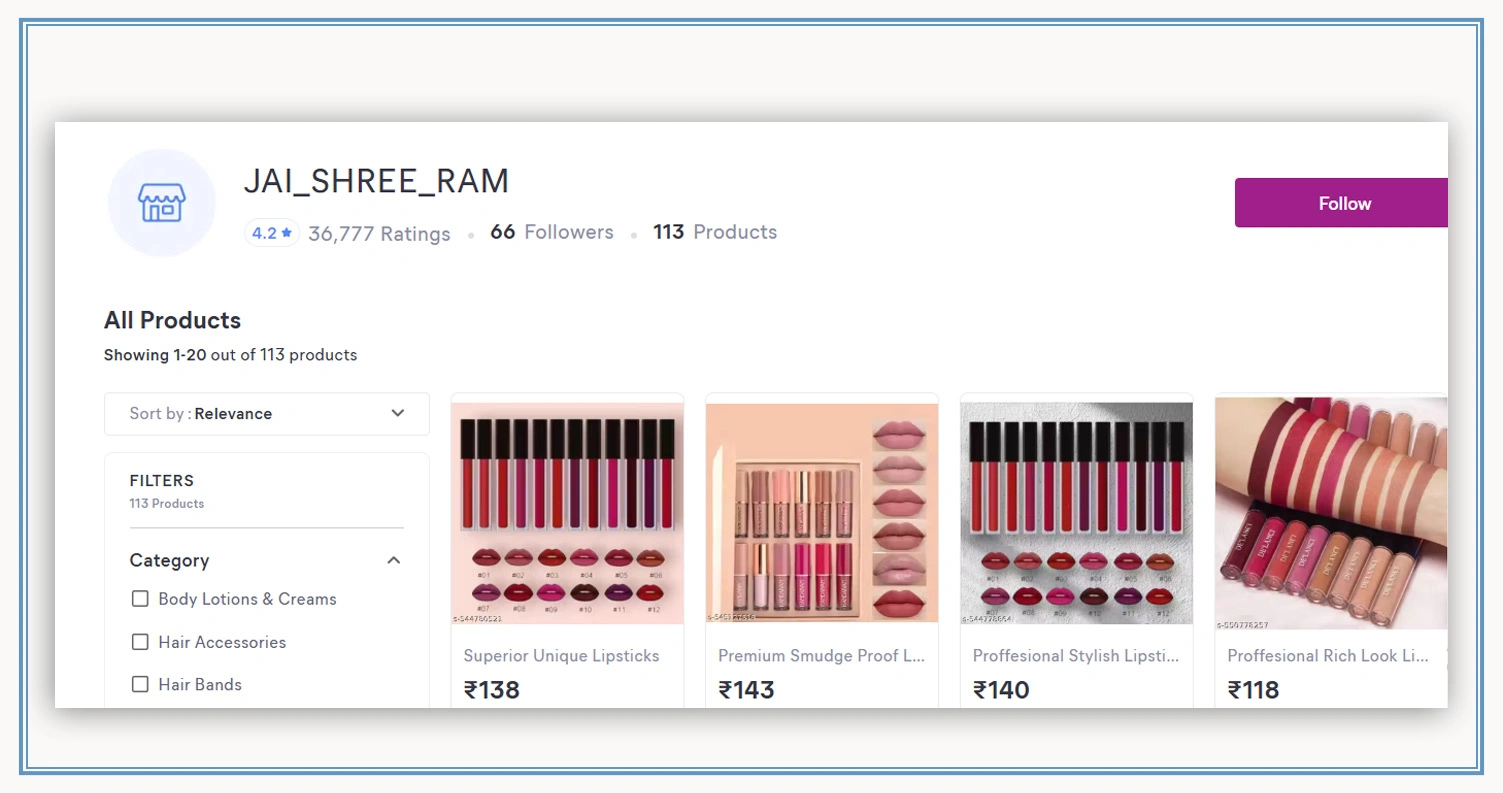This screenshot has width=1503, height=793.
Task: Follow the JAI_SHREE_RAM shop
Action: [1341, 203]
